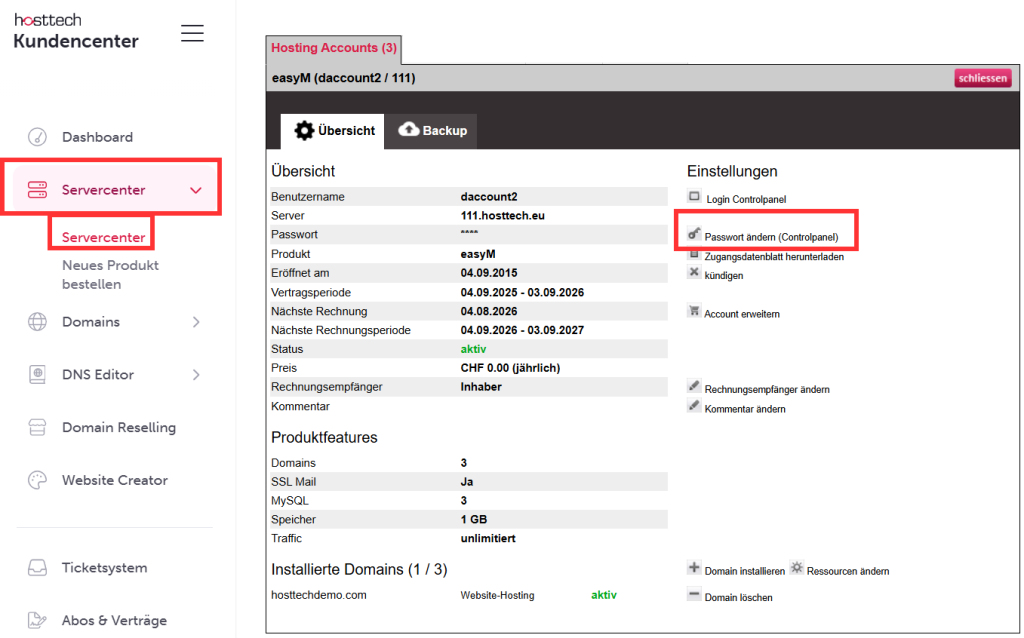Viewport: 1024px width, 638px height.
Task: Click the Ressourcen ändern gear icon
Action: tap(796, 568)
